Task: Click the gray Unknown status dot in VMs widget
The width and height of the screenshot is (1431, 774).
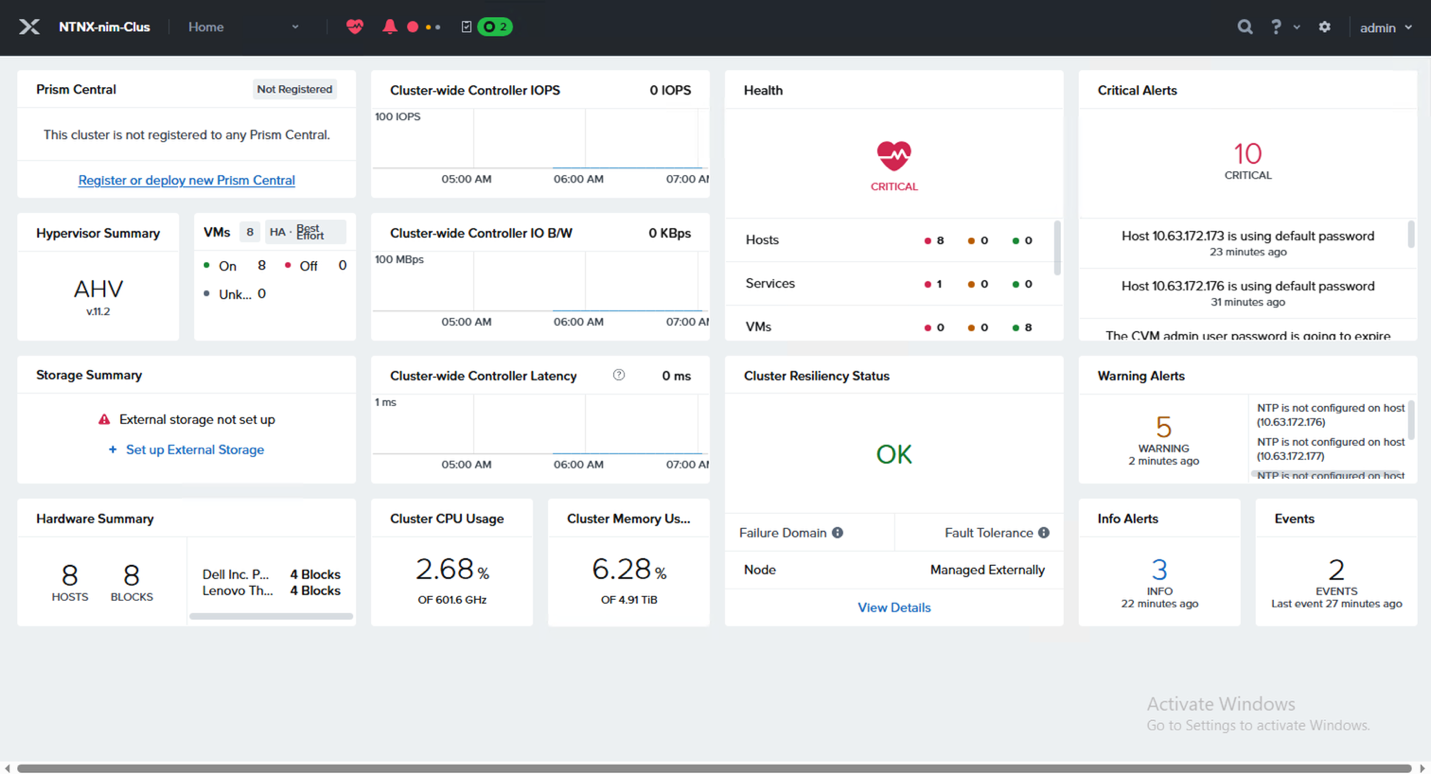Action: click(x=206, y=294)
